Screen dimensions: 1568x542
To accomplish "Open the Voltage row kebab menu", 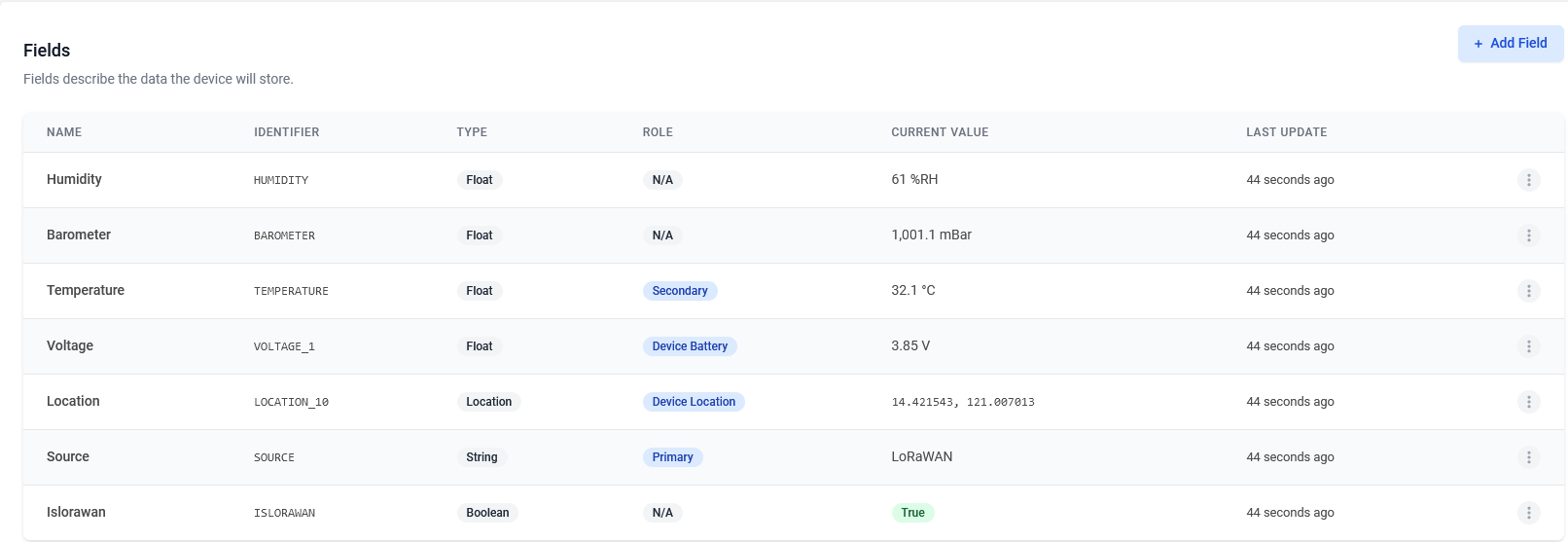I will (x=1528, y=346).
